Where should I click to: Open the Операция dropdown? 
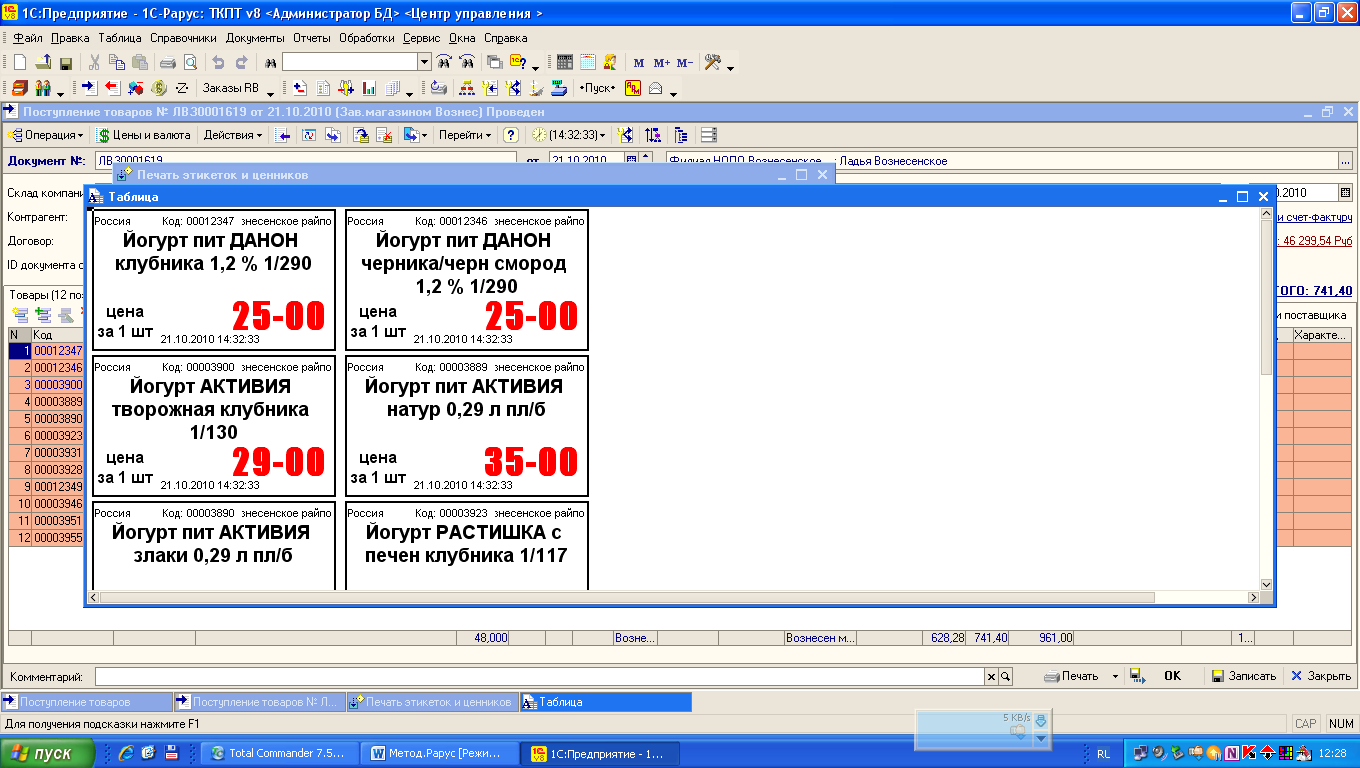pyautogui.click(x=46, y=135)
